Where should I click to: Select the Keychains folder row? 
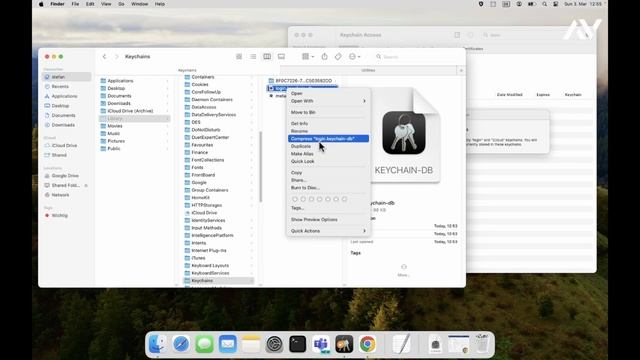pyautogui.click(x=219, y=281)
